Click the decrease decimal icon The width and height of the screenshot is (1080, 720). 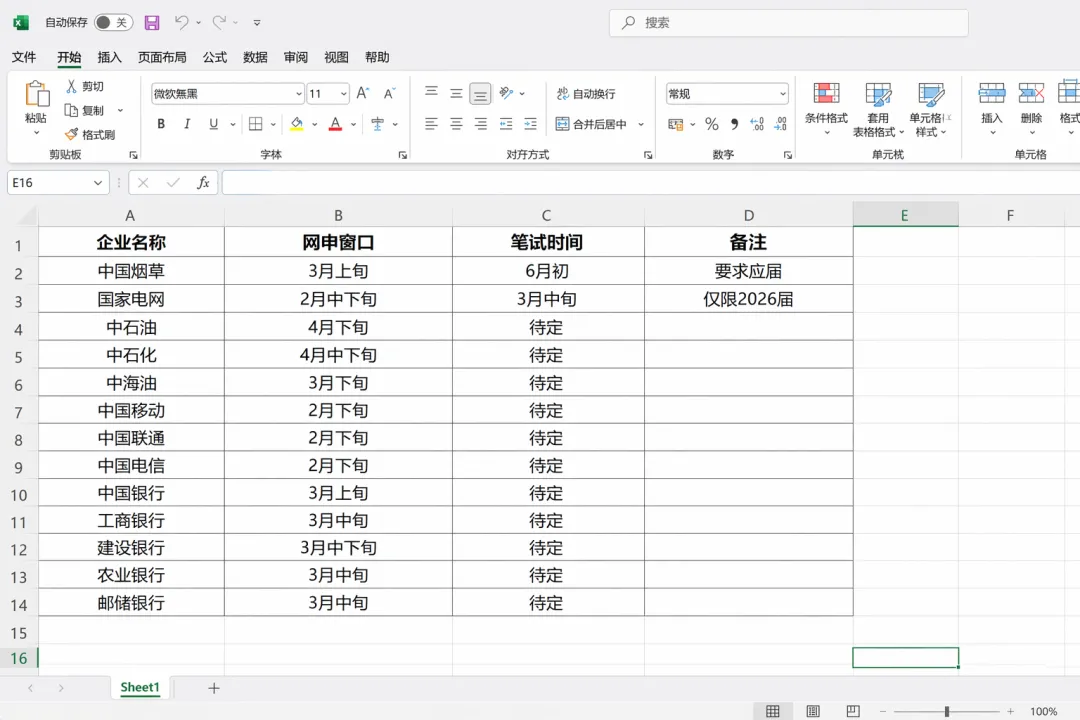pyautogui.click(x=780, y=124)
